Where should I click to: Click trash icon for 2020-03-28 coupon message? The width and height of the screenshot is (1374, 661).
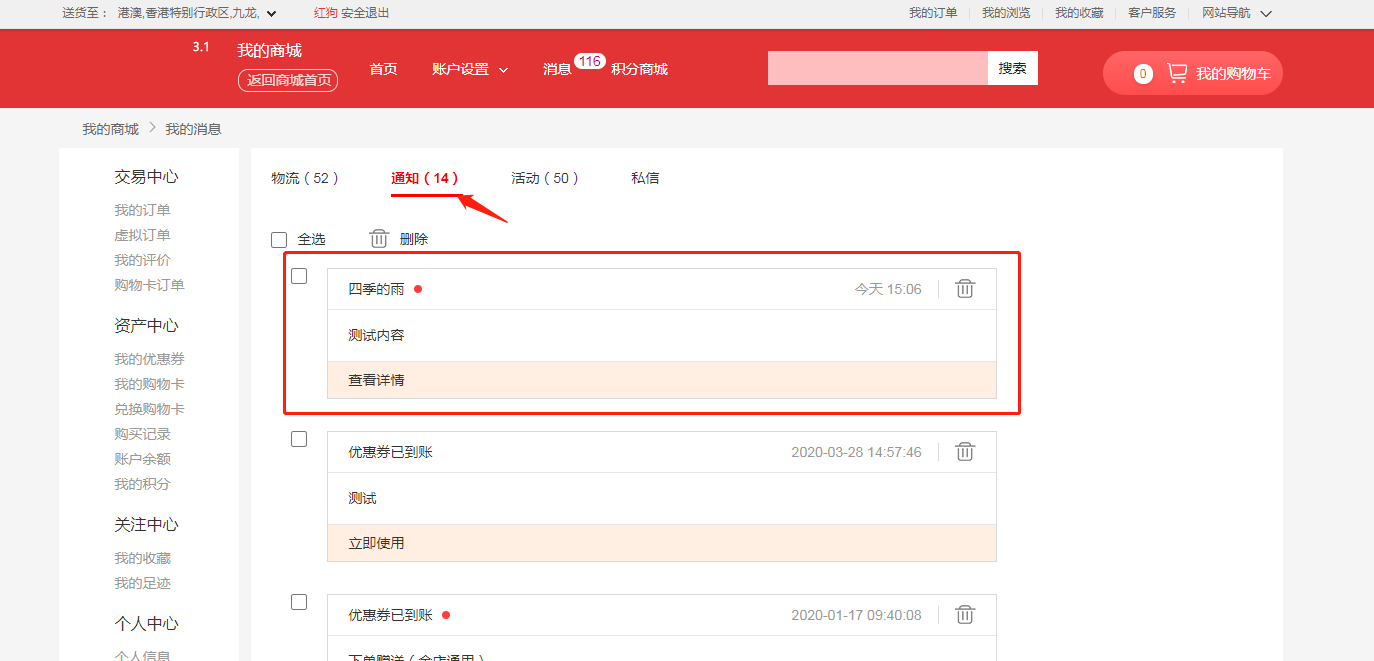964,452
